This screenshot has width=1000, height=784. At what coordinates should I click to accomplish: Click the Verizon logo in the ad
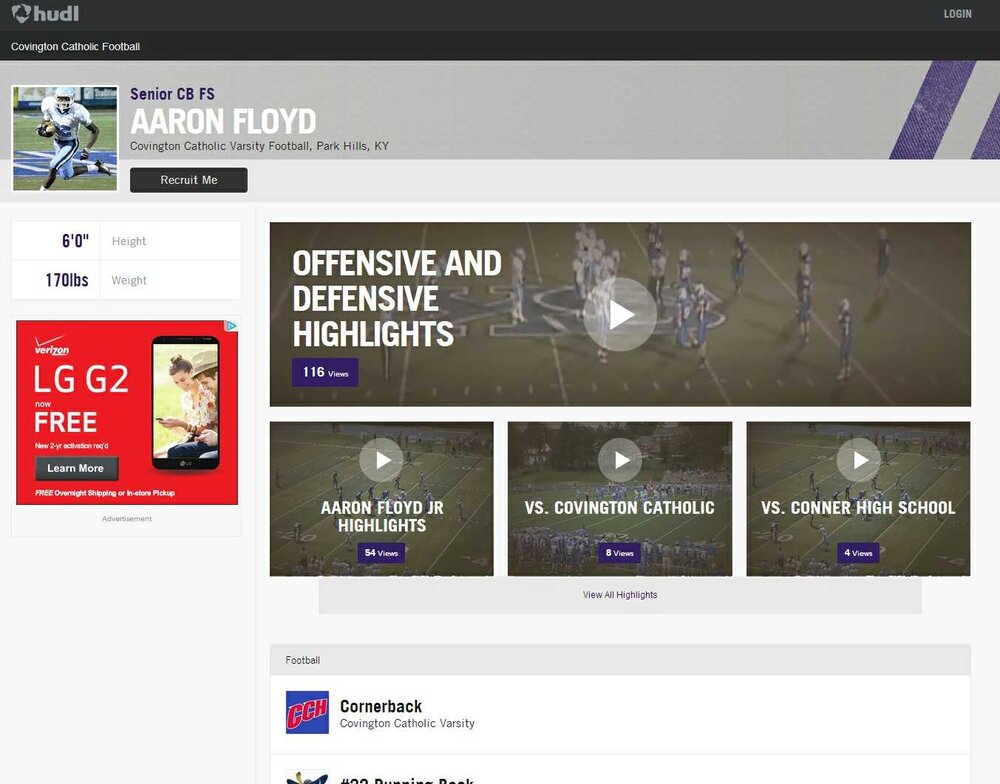52,346
